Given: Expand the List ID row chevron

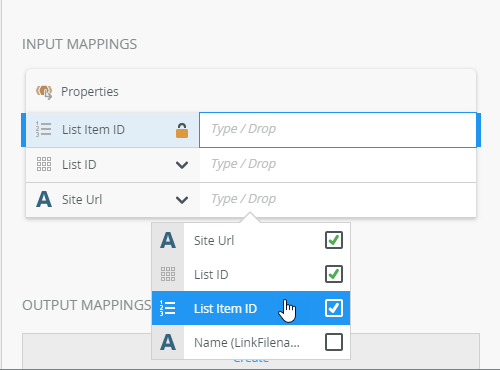Looking at the screenshot, I should pyautogui.click(x=182, y=165).
